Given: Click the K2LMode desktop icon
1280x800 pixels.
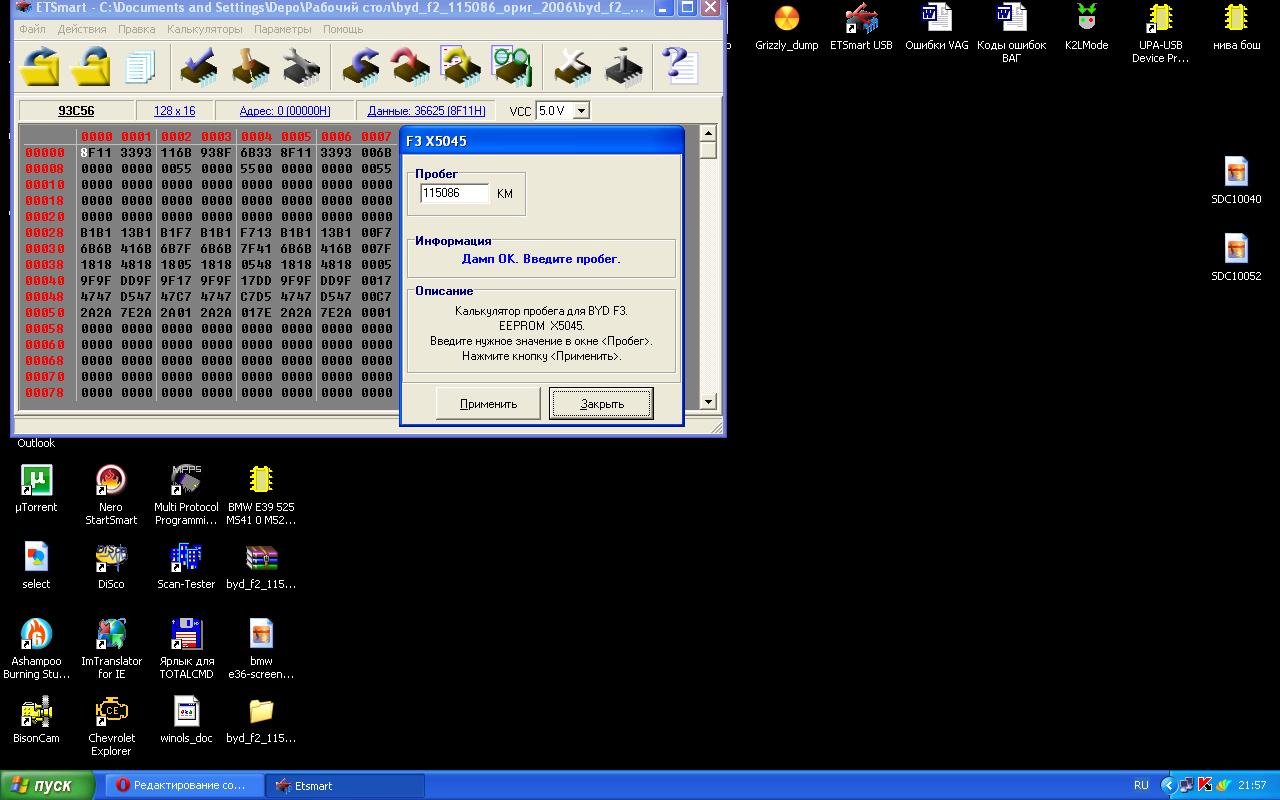Looking at the screenshot, I should point(1086,28).
